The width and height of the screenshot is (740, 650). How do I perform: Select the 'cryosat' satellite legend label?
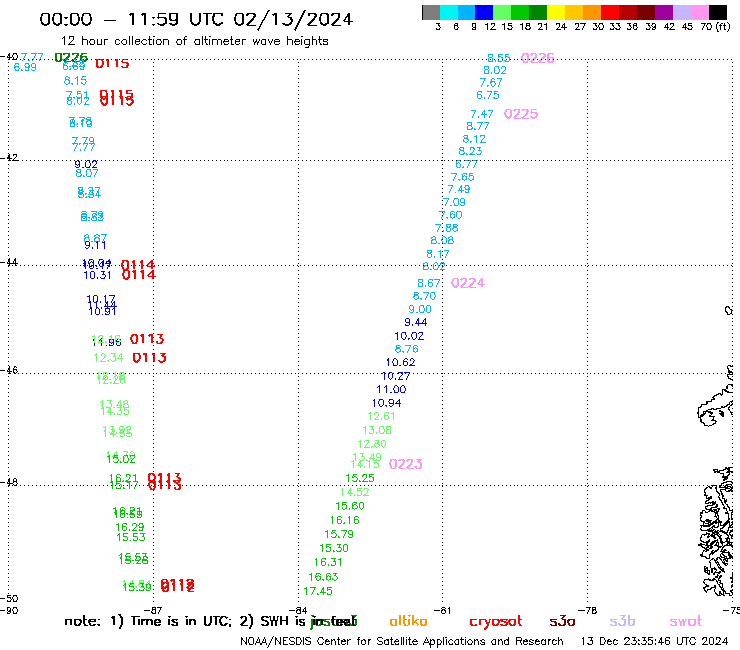(496, 622)
